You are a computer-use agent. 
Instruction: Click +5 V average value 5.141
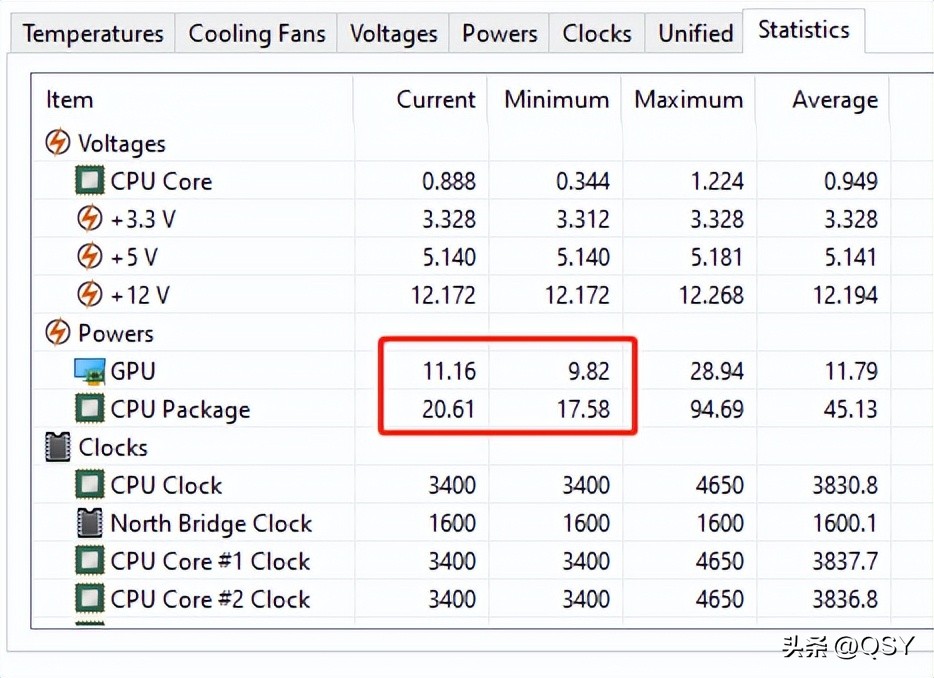[x=851, y=257]
